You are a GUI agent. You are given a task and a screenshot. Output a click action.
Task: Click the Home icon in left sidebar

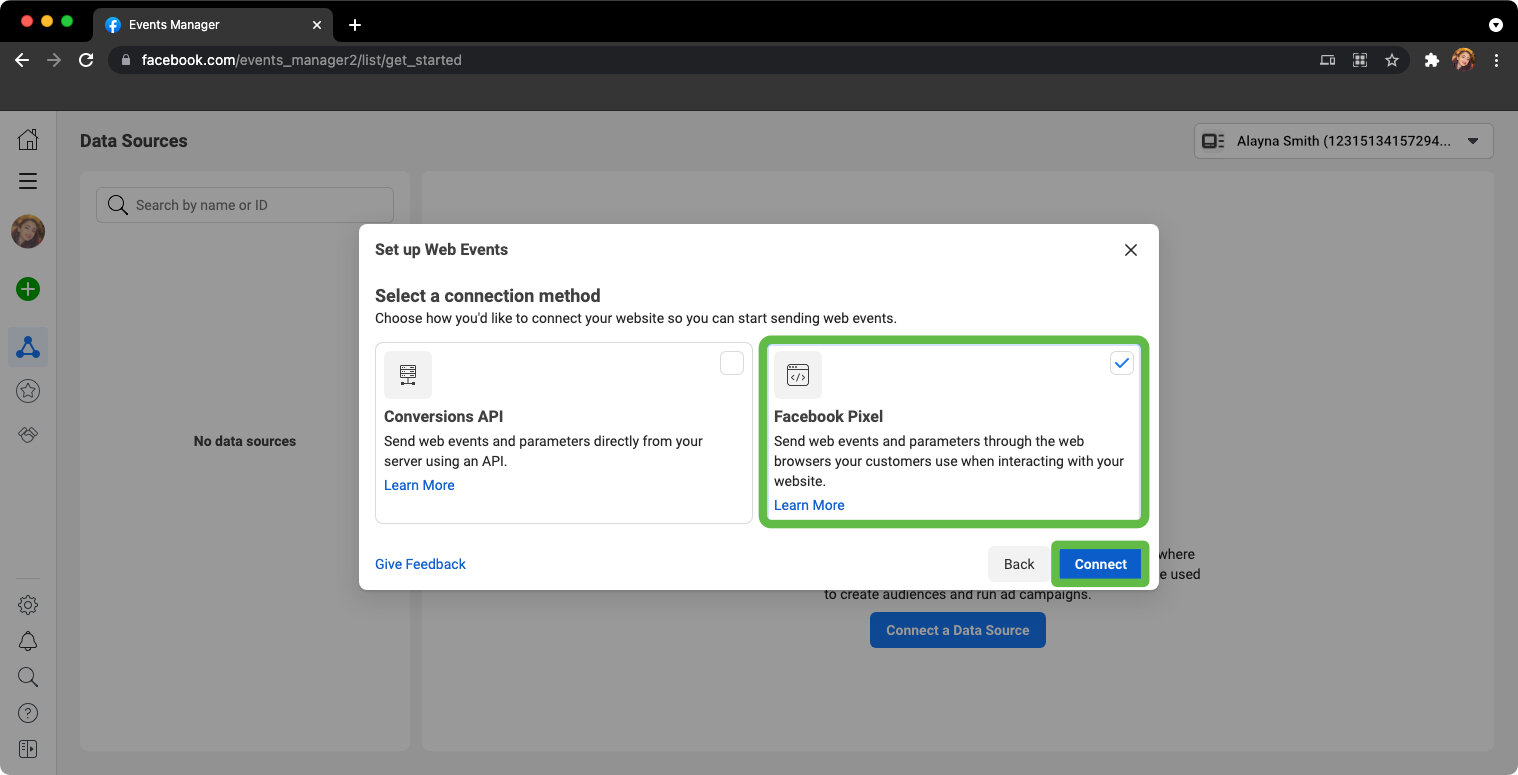click(x=28, y=140)
